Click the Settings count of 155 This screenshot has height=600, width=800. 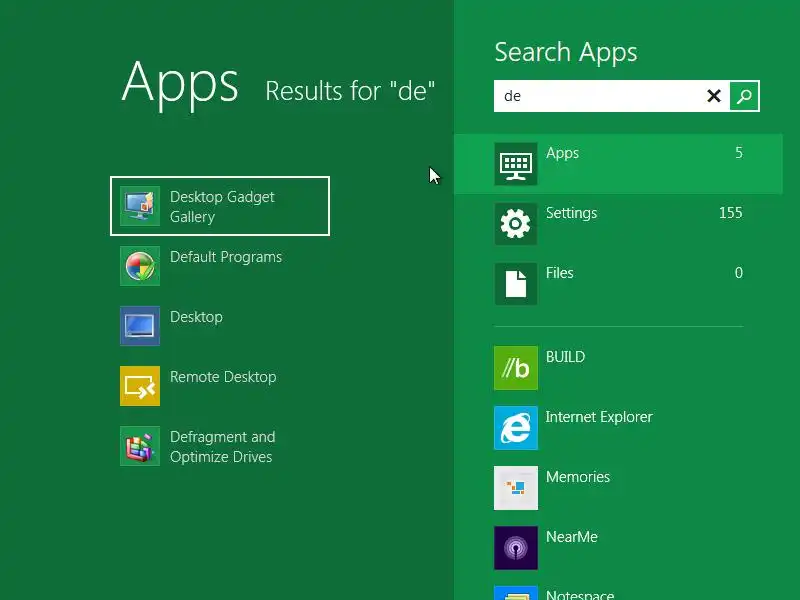click(731, 213)
